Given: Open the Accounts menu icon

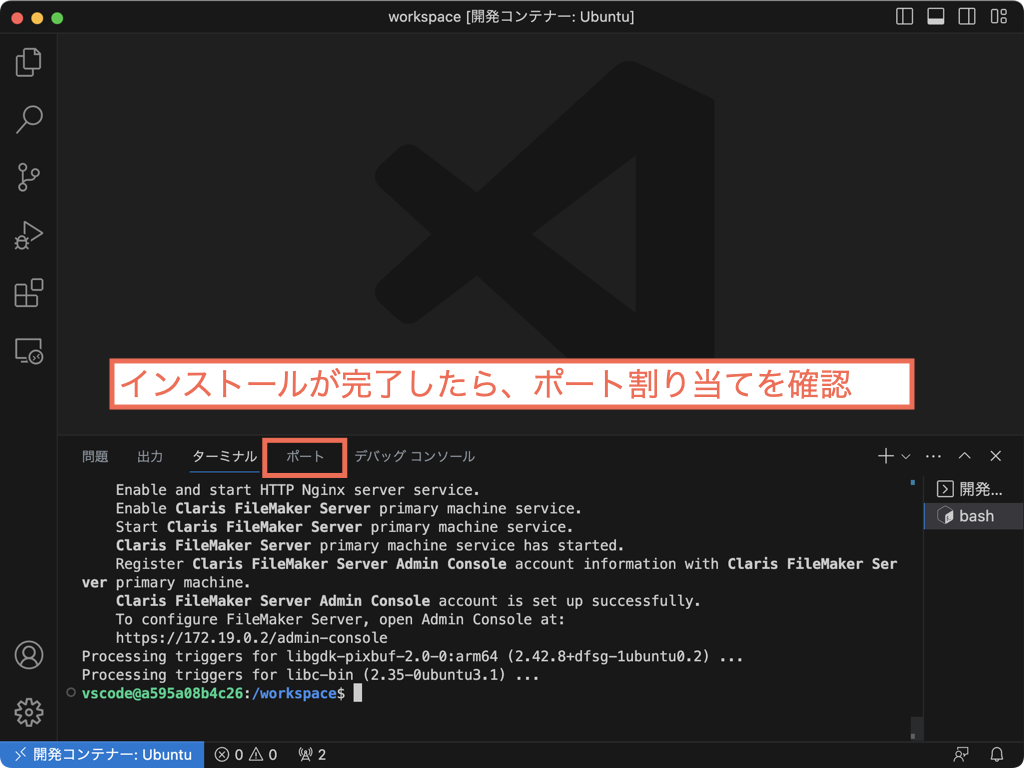Looking at the screenshot, I should coord(29,655).
